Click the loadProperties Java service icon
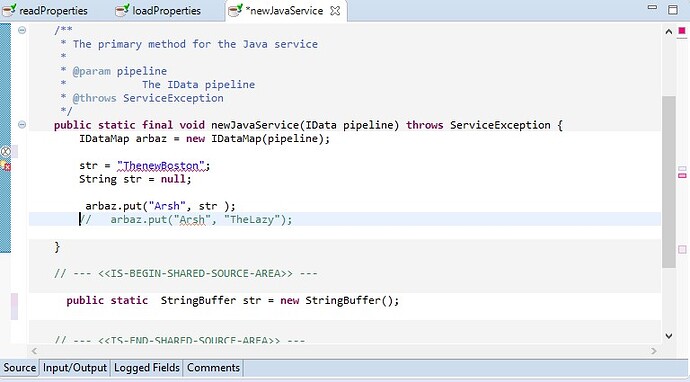This screenshot has height=382, width=690. tap(122, 10)
